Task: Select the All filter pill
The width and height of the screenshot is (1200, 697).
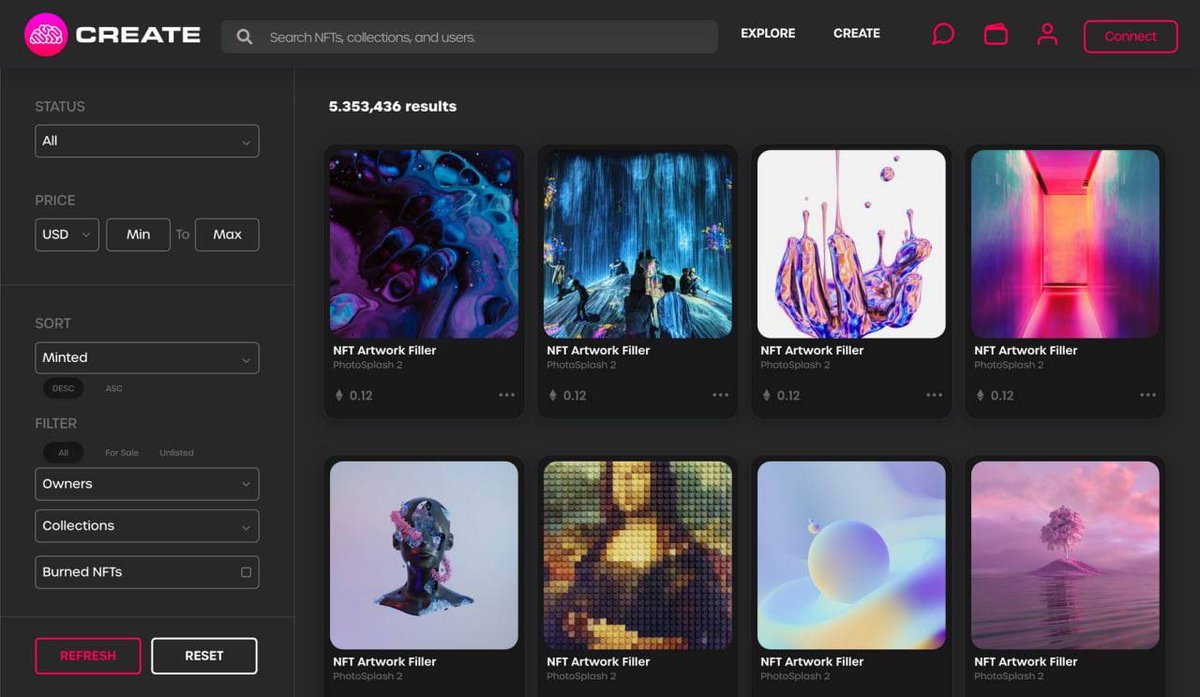Action: [x=63, y=453]
